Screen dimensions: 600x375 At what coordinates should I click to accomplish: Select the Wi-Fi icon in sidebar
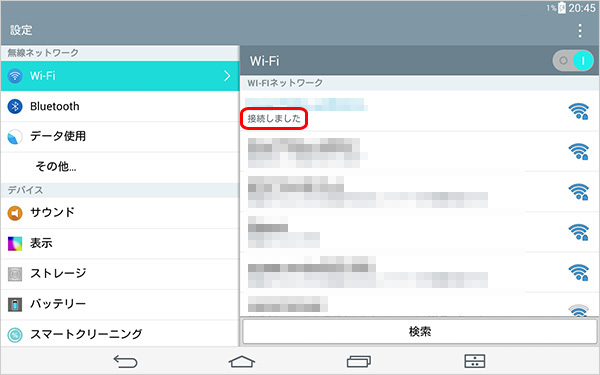point(15,76)
